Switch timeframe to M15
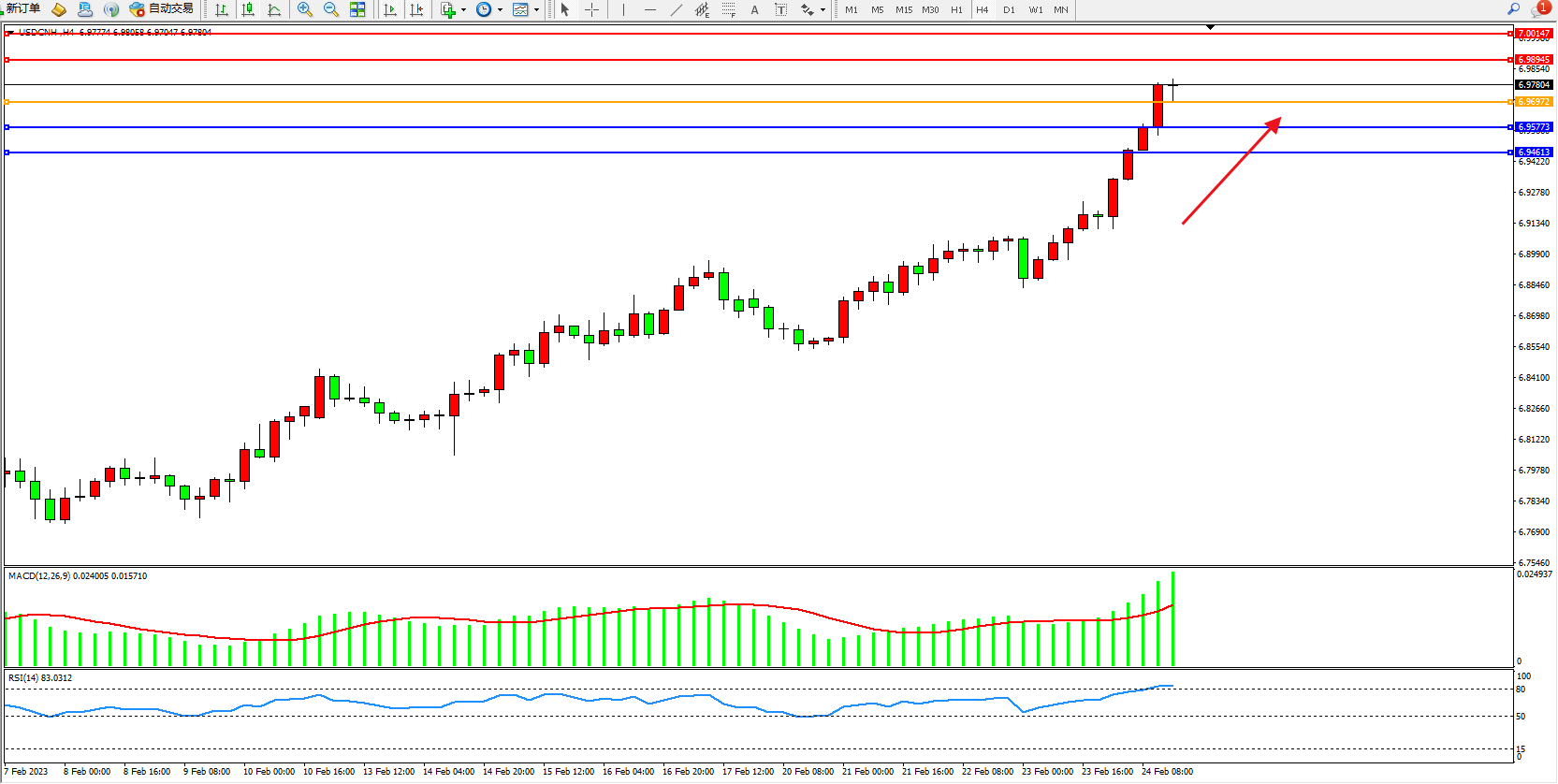The image size is (1558, 784). tap(904, 9)
